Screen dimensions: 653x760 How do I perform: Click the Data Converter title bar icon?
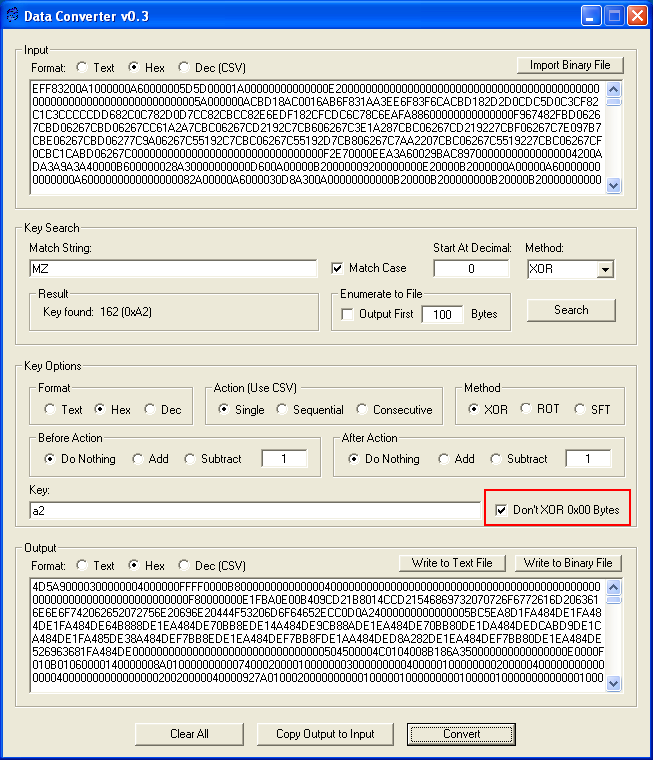13,14
